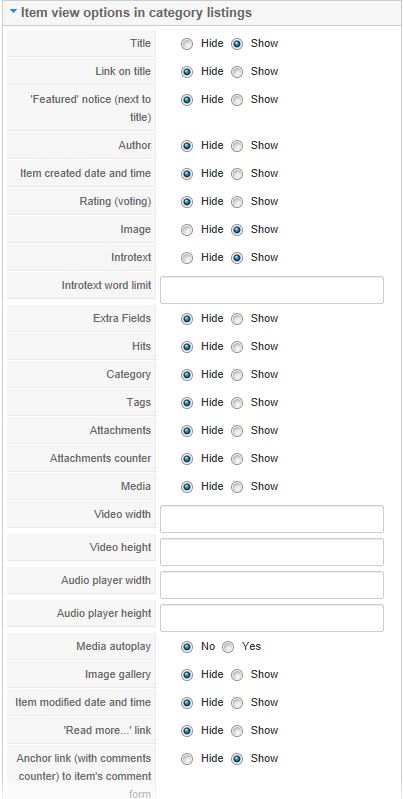Select Show for Link on title
403x799 pixels.
[237, 72]
